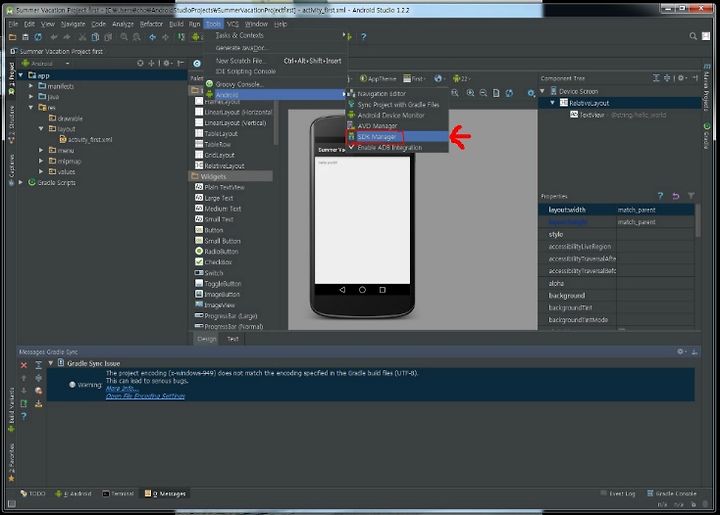This screenshot has height=515, width=720.
Task: Open the File menu
Action: pos(13,24)
